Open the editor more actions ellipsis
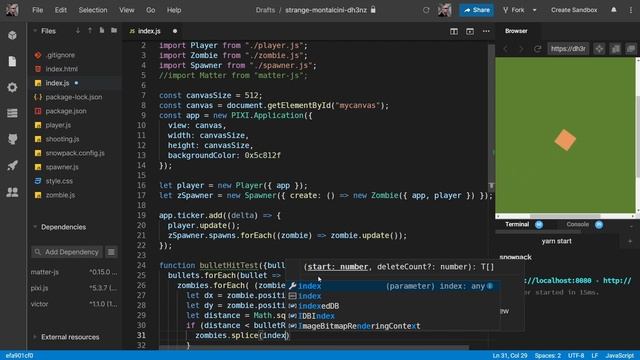 tap(486, 31)
